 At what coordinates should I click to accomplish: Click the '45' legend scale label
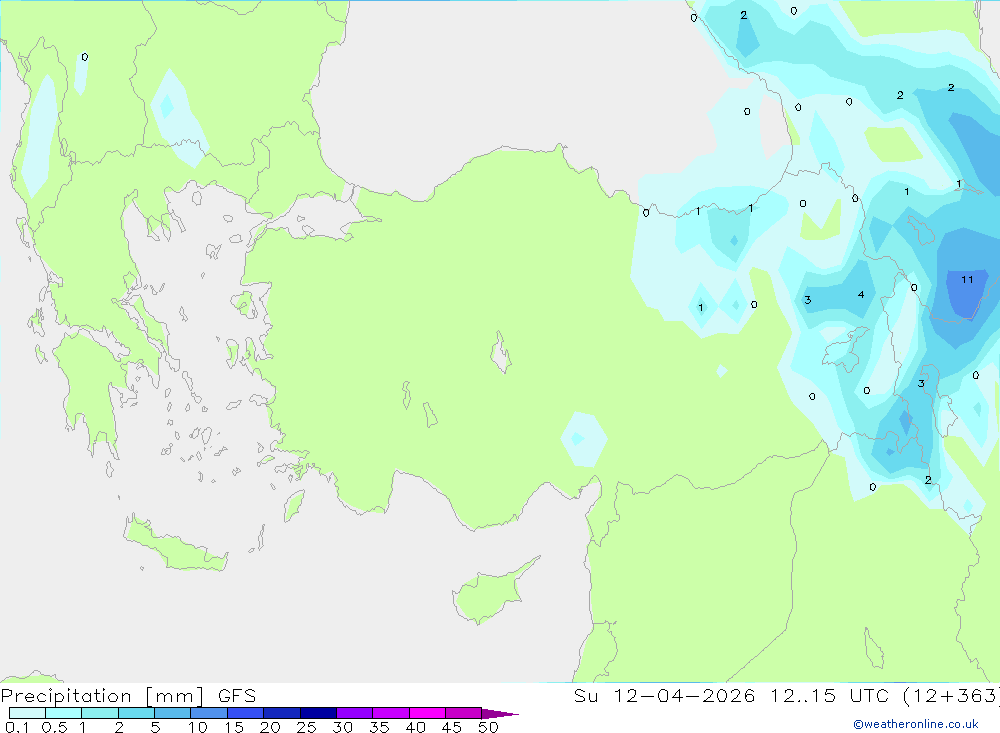(x=452, y=727)
